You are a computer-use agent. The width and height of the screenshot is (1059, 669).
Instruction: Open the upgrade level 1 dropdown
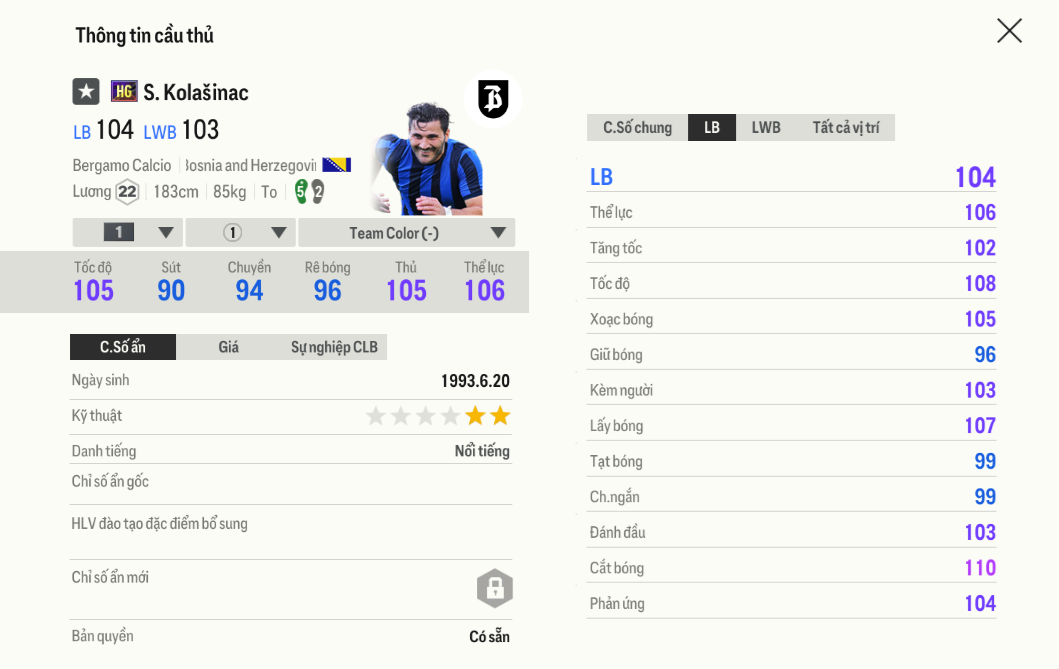click(128, 233)
